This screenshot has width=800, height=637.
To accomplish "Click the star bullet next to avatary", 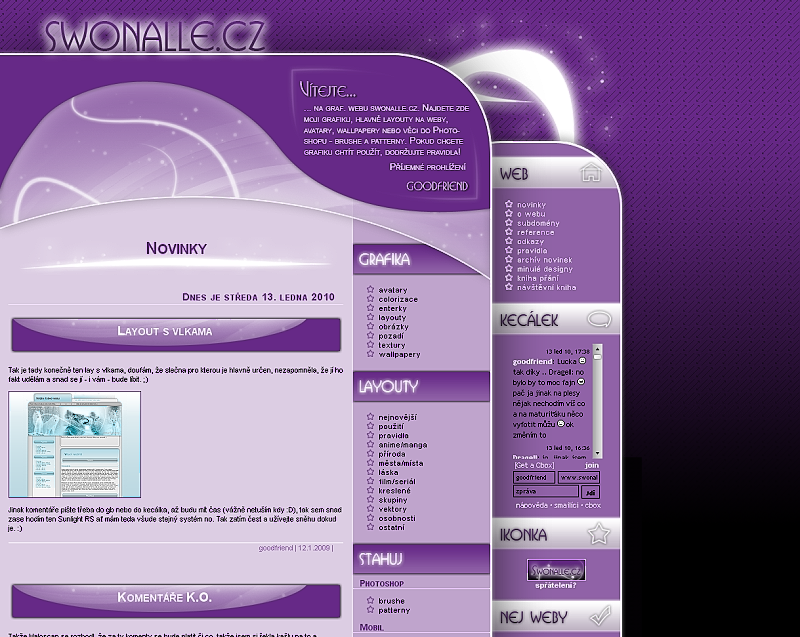I will (x=370, y=290).
